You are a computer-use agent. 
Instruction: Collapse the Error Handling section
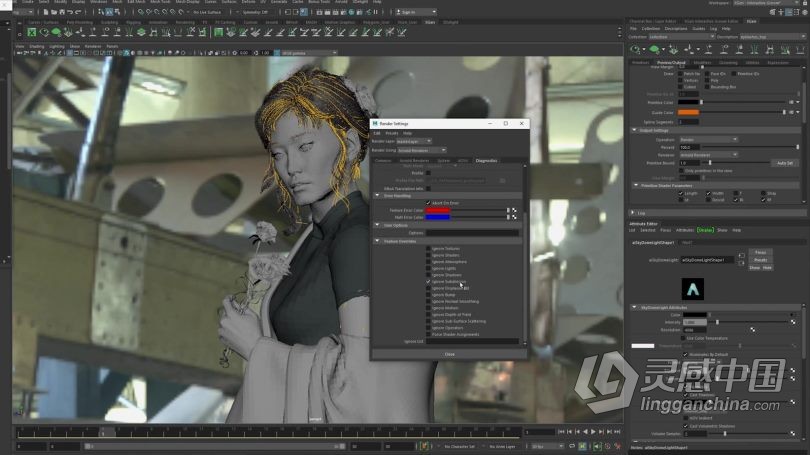coord(377,196)
